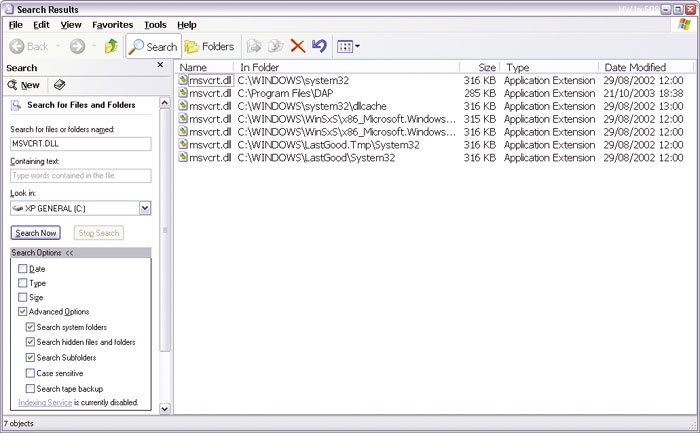
Task: Click the Search for Files and Folders icon
Action: point(16,105)
